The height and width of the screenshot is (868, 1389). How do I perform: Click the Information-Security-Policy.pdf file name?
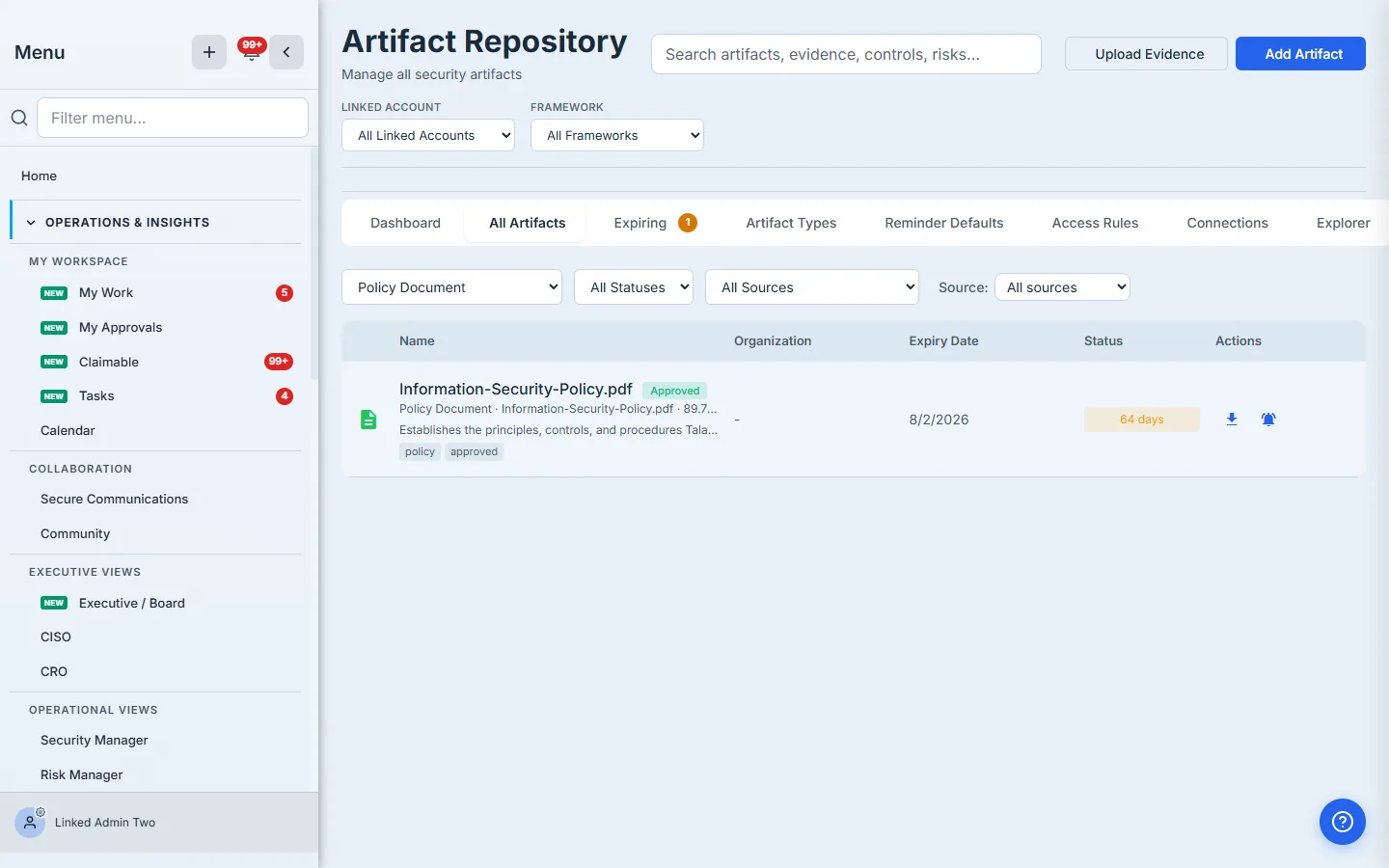(516, 389)
